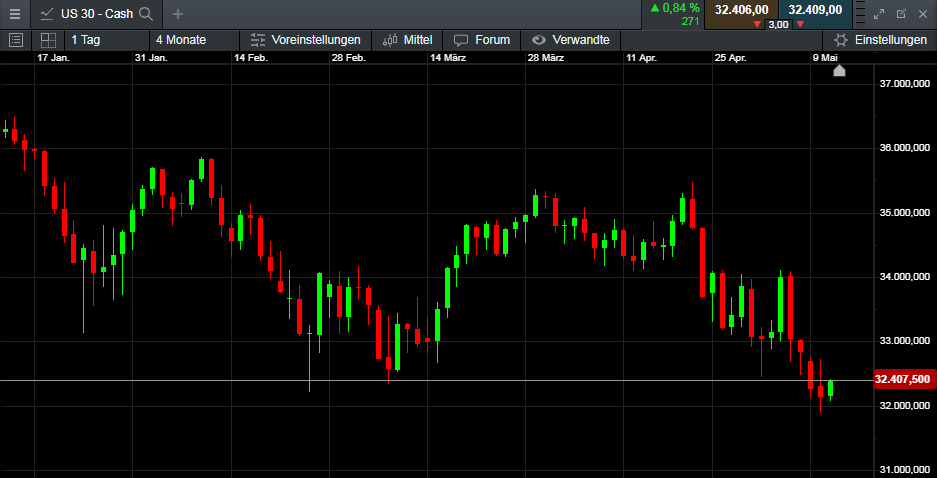Open the list panel icon
937x478 pixels.
coord(15,40)
